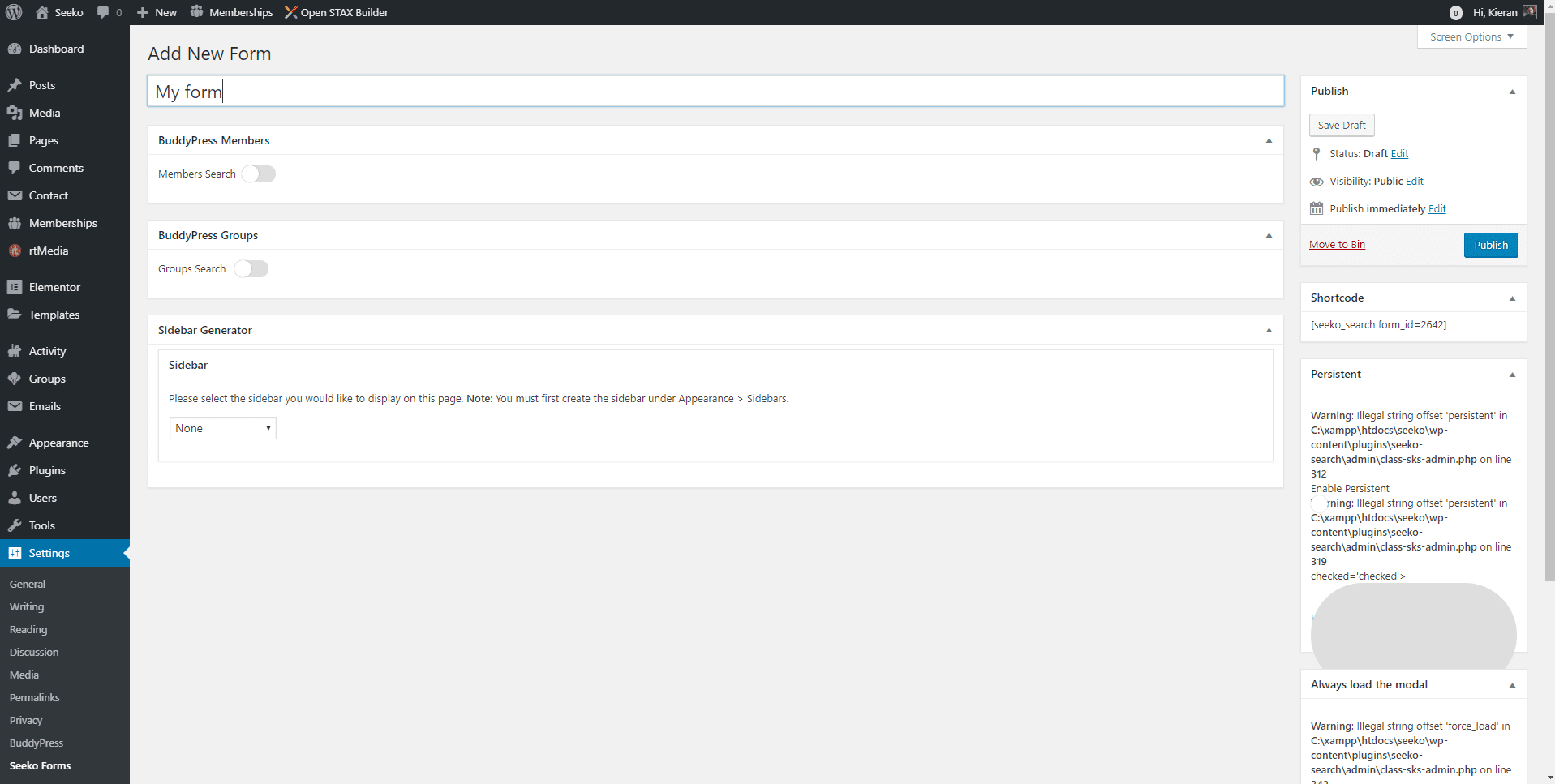Click the Save Draft button

[1342, 125]
